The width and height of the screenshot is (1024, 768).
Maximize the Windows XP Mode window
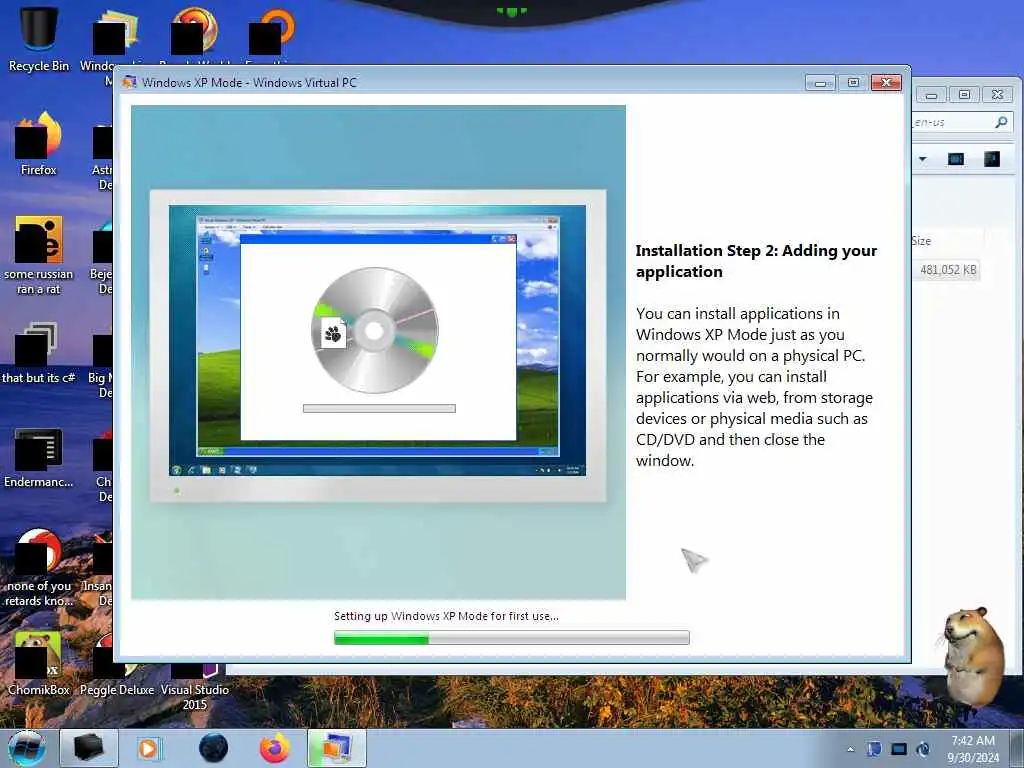tap(853, 83)
